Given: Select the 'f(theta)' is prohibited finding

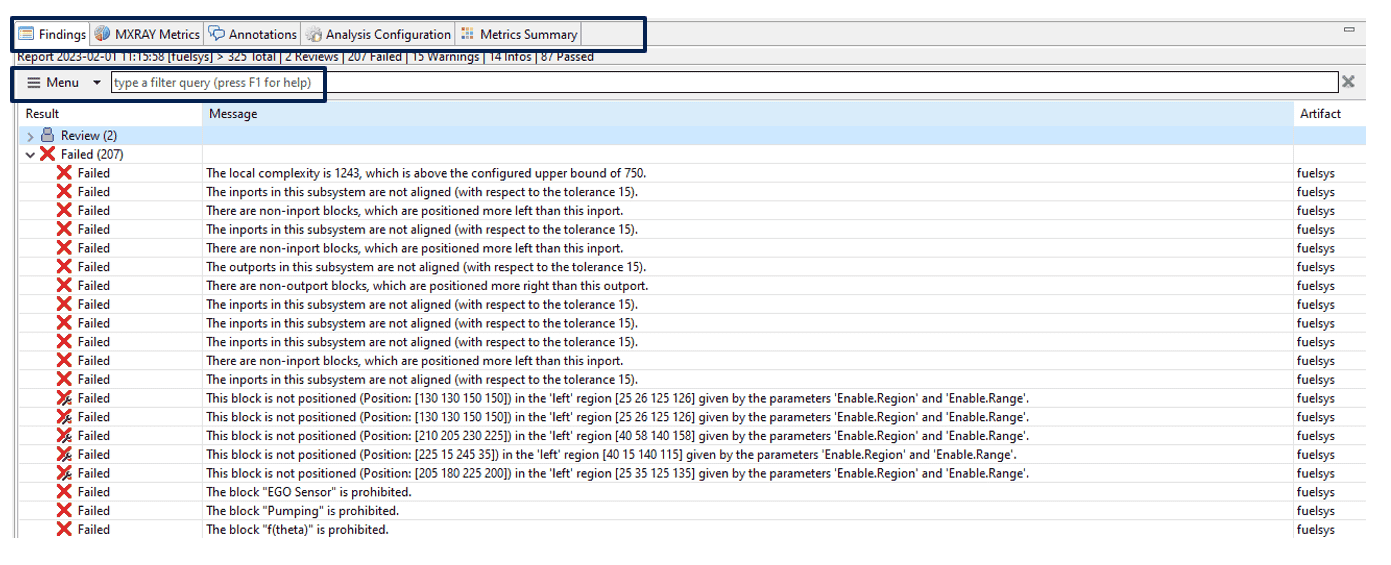Looking at the screenshot, I should coord(297,530).
